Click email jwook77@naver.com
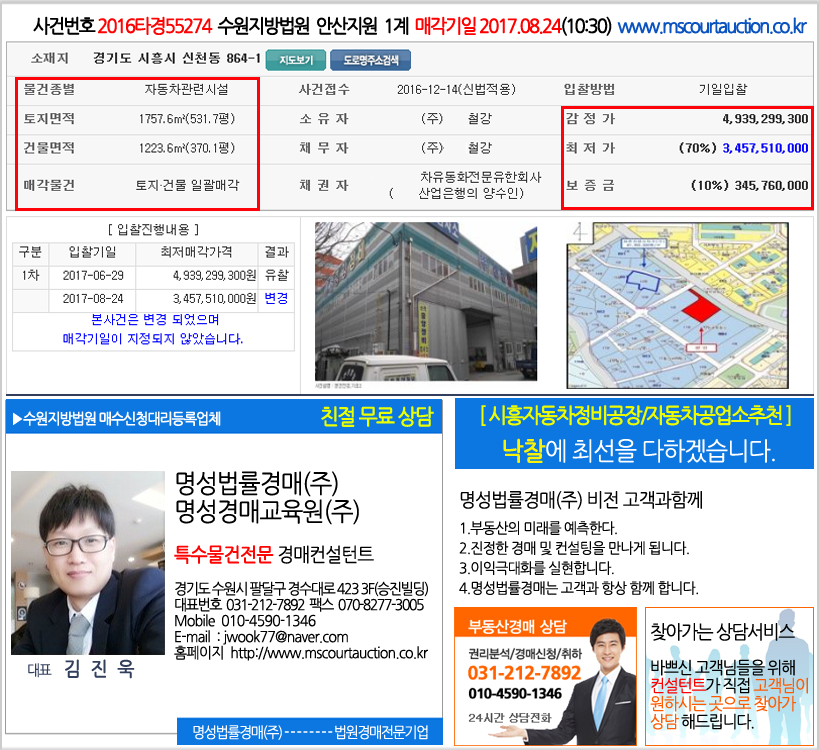The width and height of the screenshot is (819, 750). pos(286,637)
